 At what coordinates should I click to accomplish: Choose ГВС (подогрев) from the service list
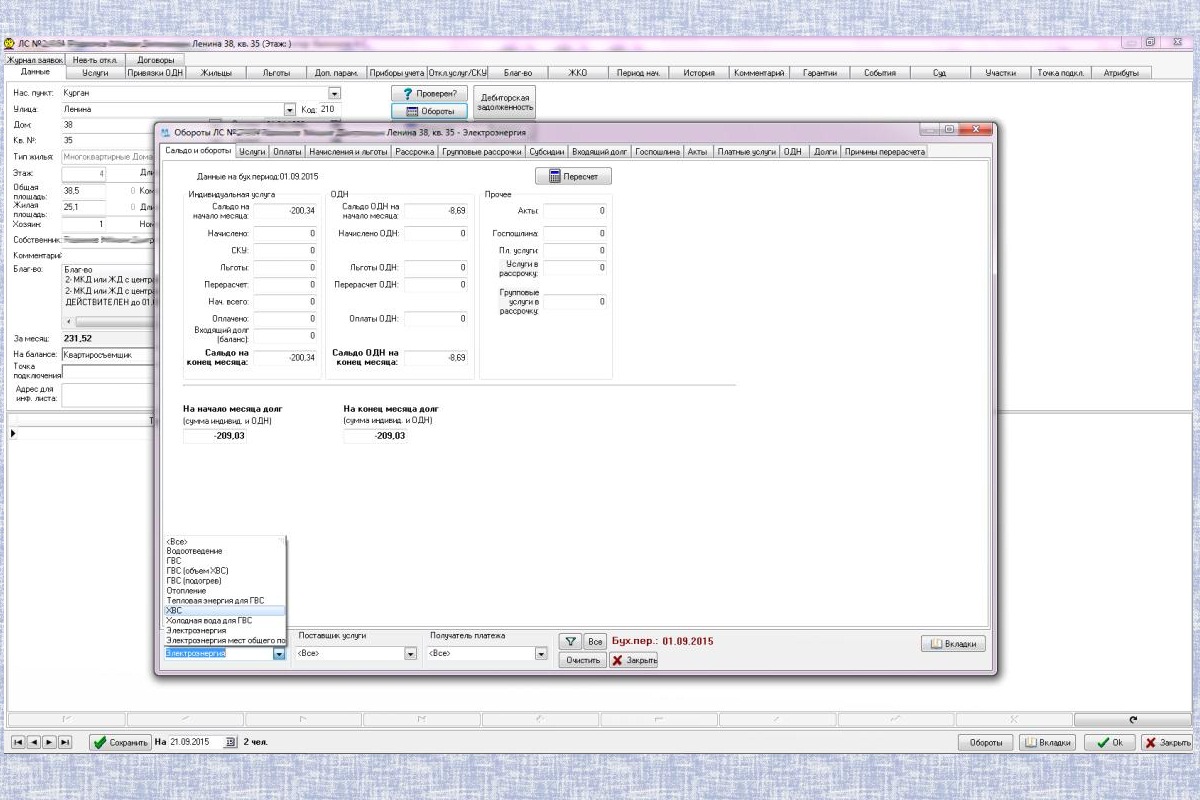[x=225, y=580]
